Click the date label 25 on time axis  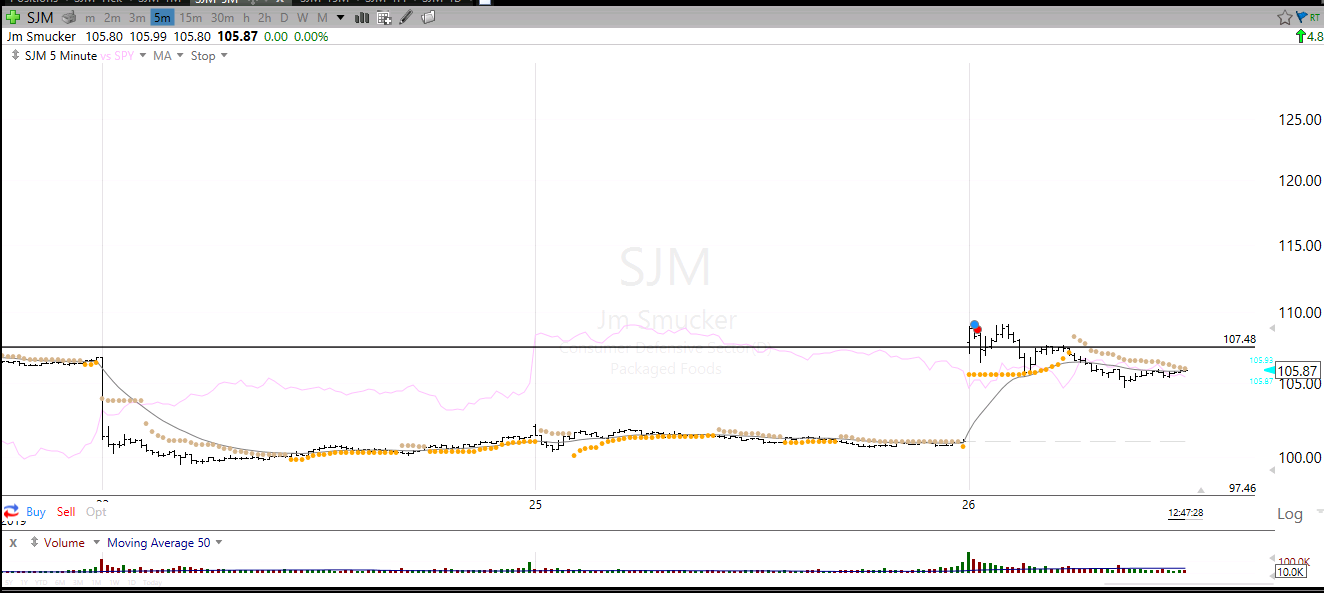click(536, 505)
